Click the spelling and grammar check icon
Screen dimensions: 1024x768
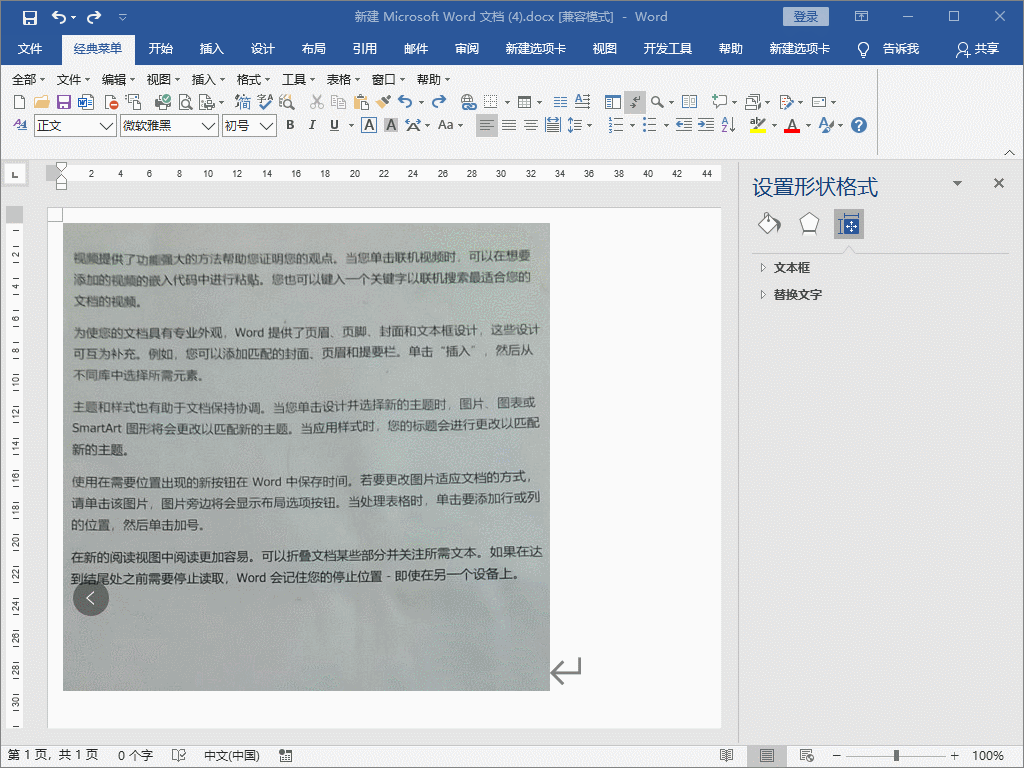click(x=264, y=102)
